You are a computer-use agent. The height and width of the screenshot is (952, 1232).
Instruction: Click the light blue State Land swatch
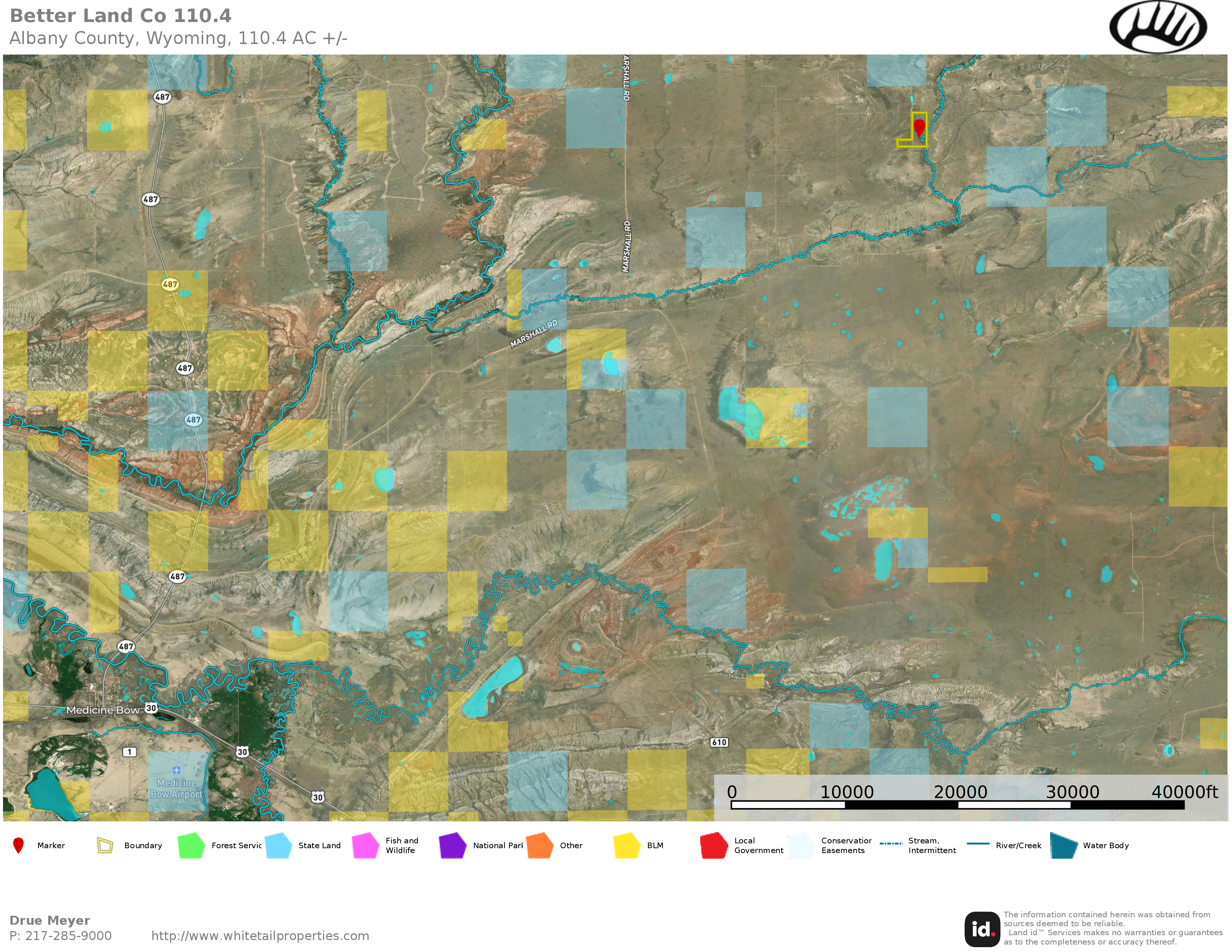(x=278, y=845)
